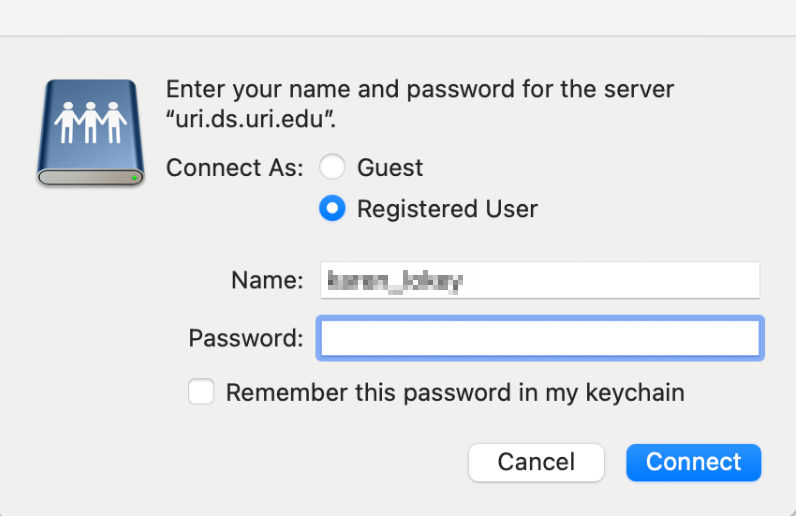This screenshot has height=516, width=796.
Task: Click the "Remember this password in my keychain" label
Action: (x=455, y=393)
